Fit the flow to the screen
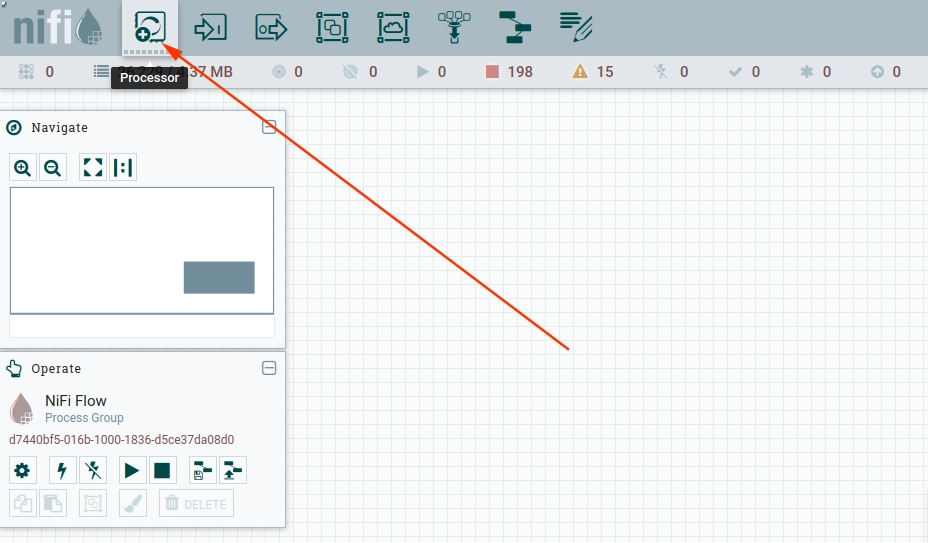The width and height of the screenshot is (928, 543). coord(93,168)
